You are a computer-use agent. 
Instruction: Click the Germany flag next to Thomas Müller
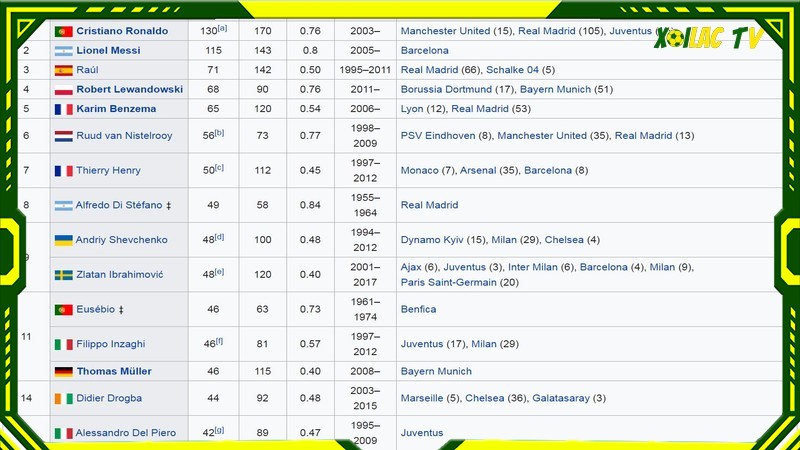(63, 371)
